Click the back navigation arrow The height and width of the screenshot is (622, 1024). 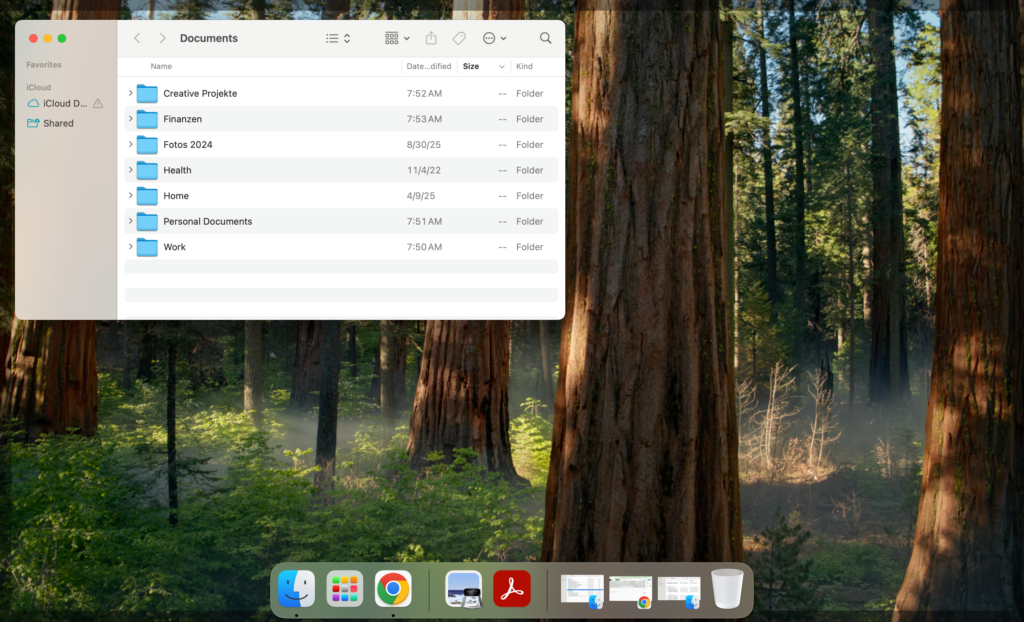click(137, 38)
